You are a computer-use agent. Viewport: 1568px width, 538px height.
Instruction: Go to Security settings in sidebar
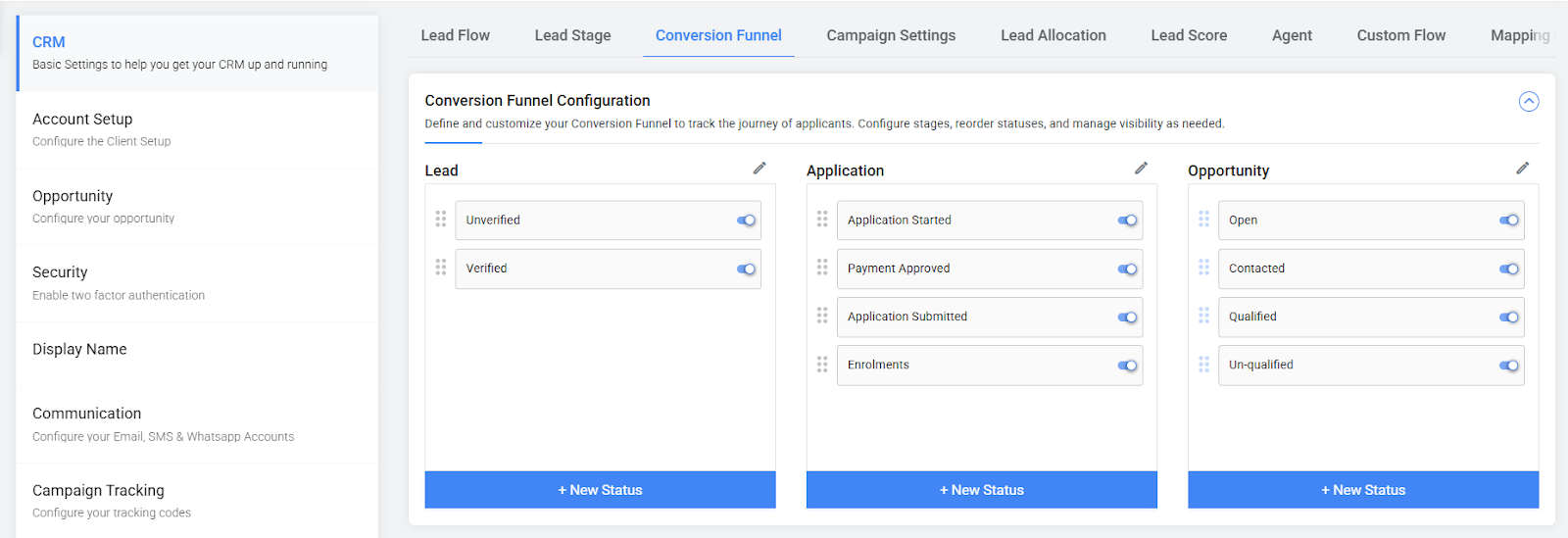pyautogui.click(x=196, y=282)
